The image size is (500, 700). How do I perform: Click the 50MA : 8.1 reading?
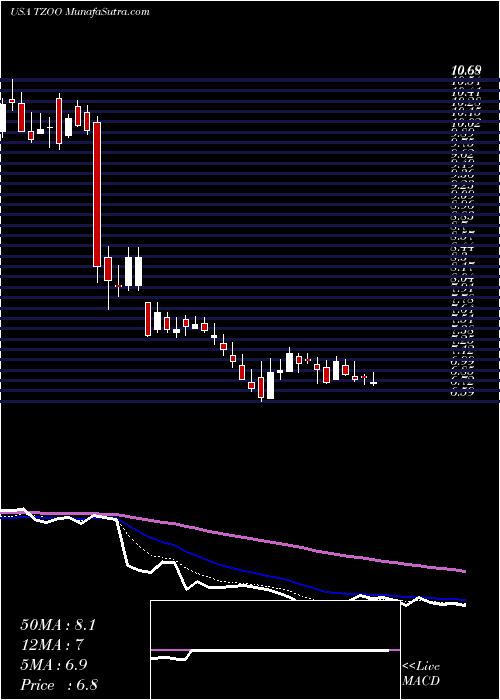coord(58,625)
